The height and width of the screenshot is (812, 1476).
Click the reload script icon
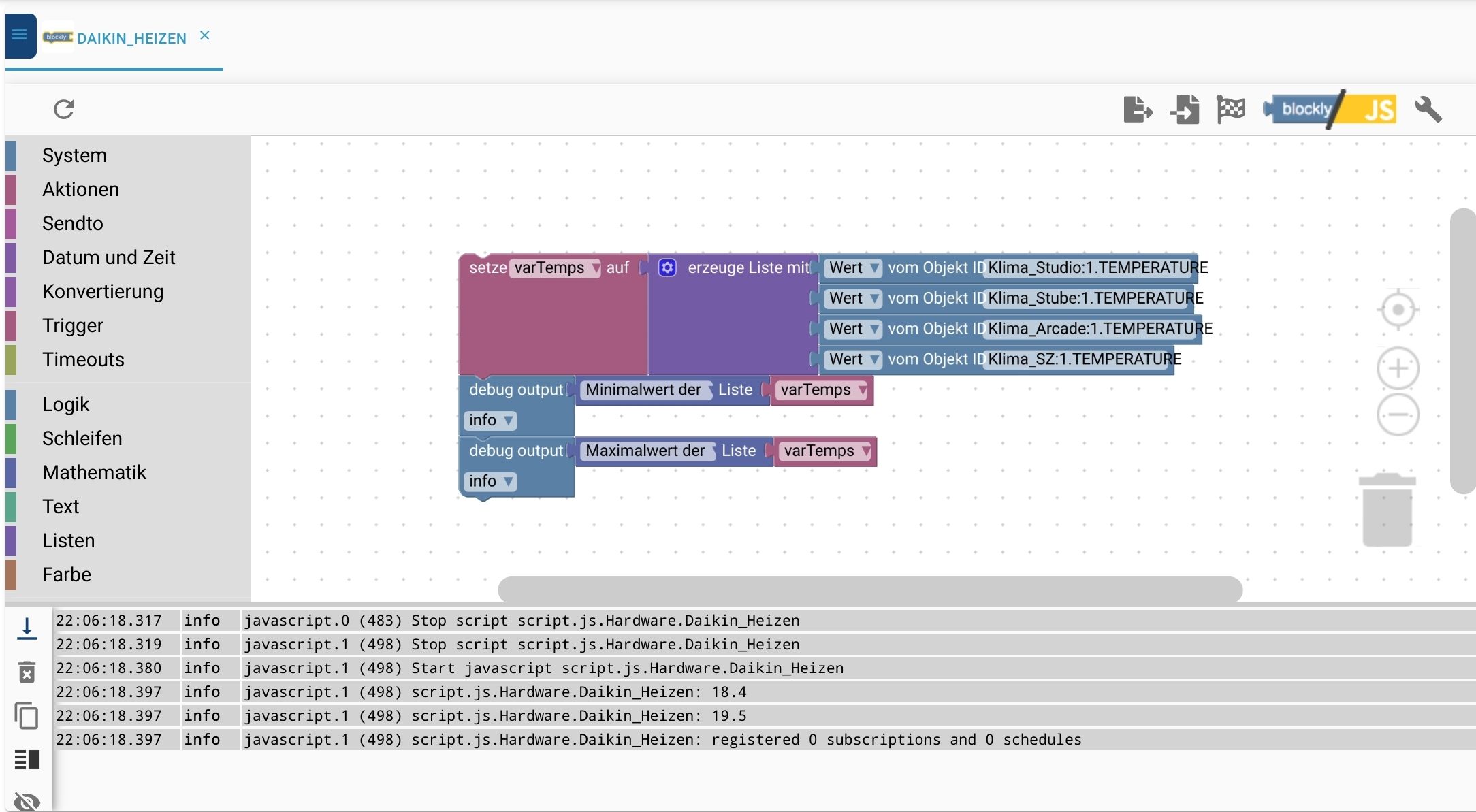point(64,109)
